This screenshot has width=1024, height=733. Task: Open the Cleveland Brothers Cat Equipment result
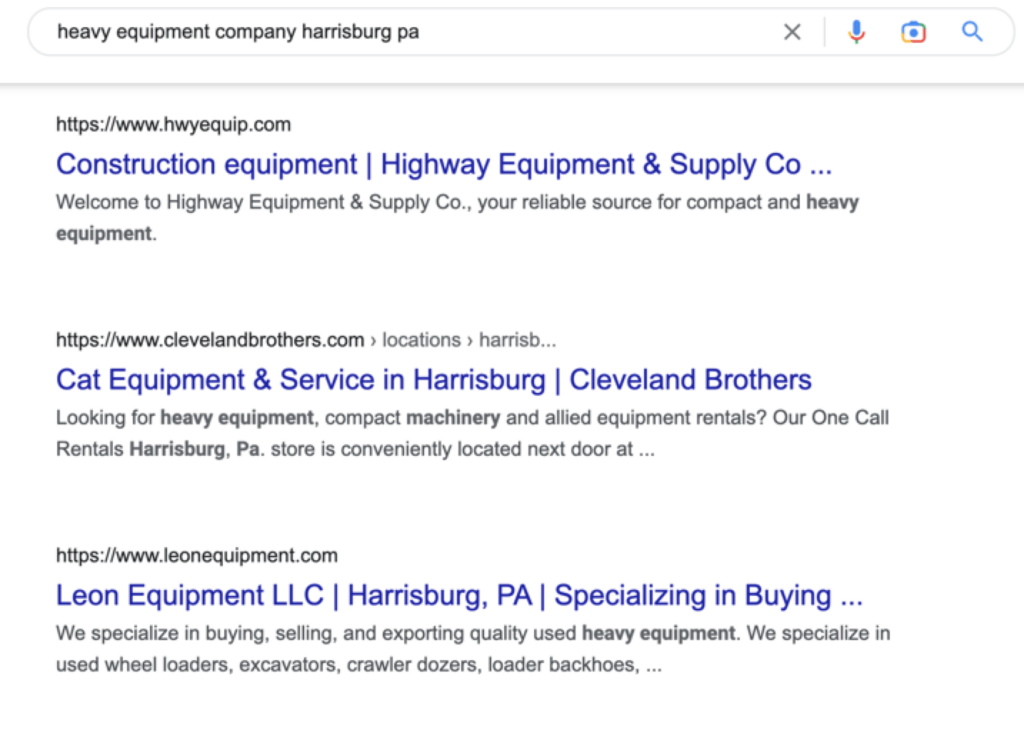[433, 380]
